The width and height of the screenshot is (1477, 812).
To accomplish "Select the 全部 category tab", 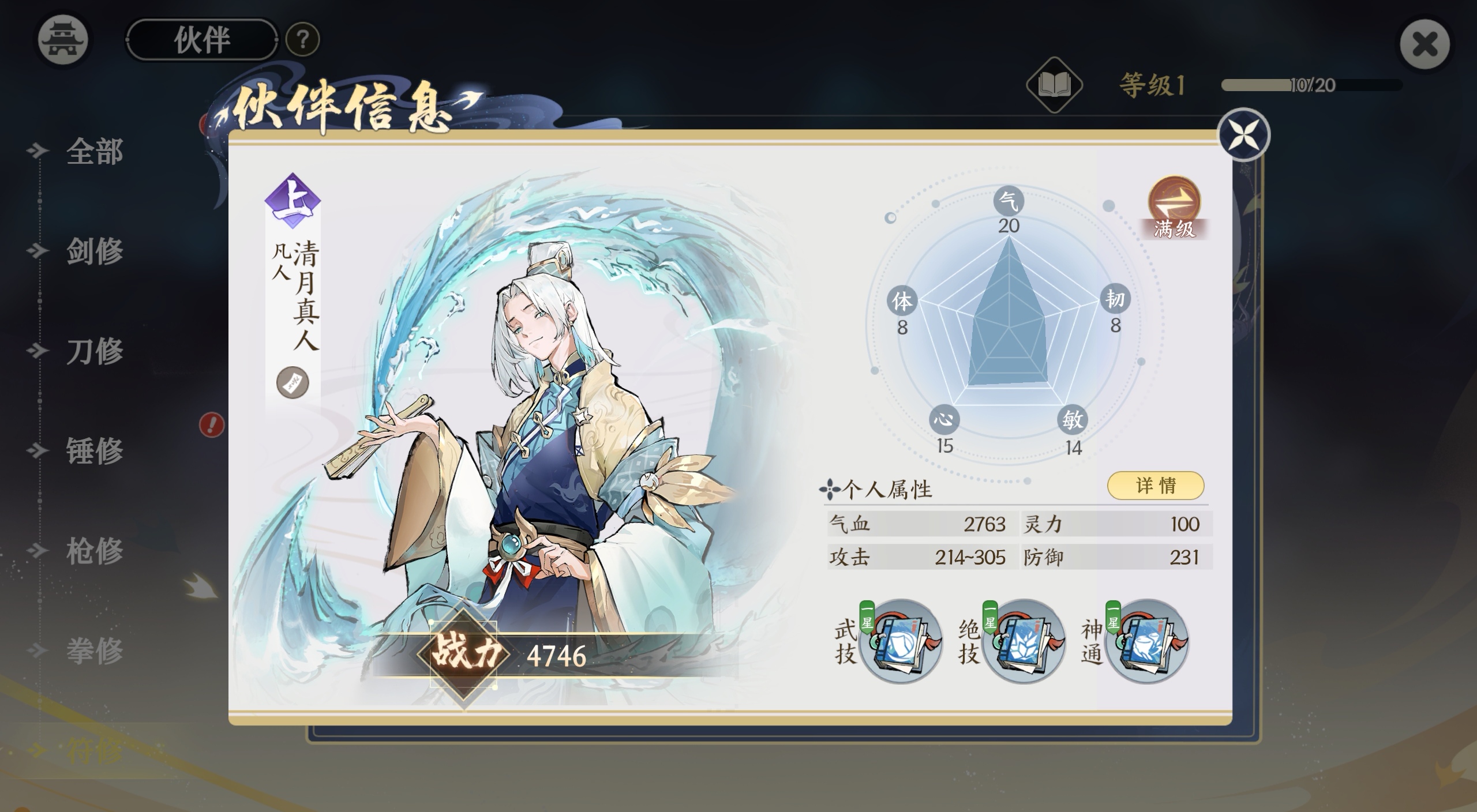I will click(x=95, y=152).
